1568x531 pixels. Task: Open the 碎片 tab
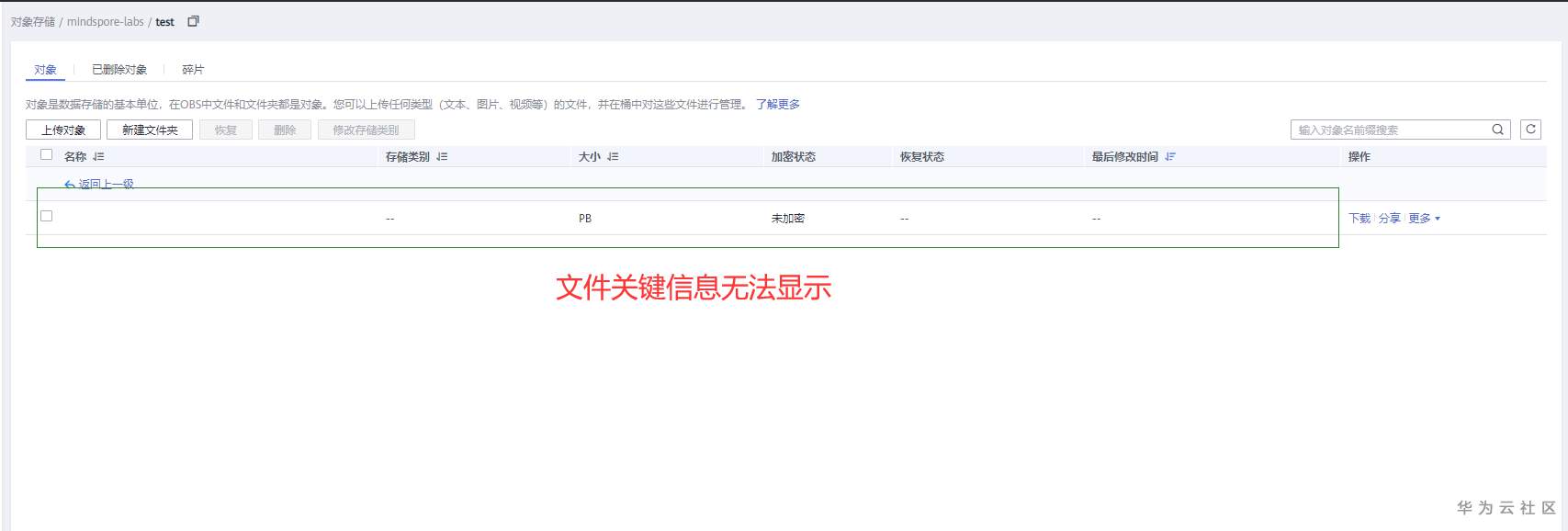[x=193, y=70]
